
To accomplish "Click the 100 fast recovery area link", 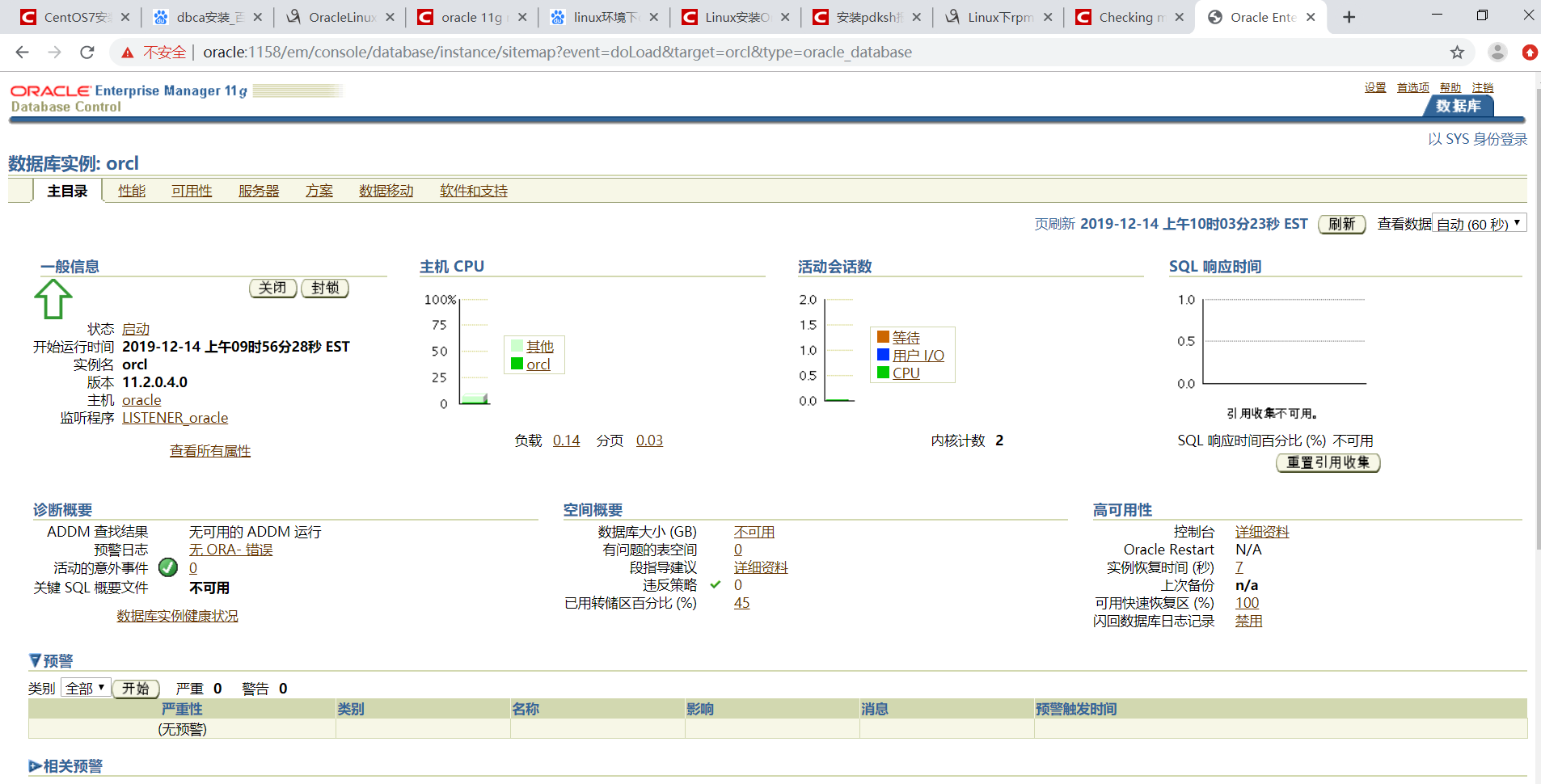I will (1247, 603).
